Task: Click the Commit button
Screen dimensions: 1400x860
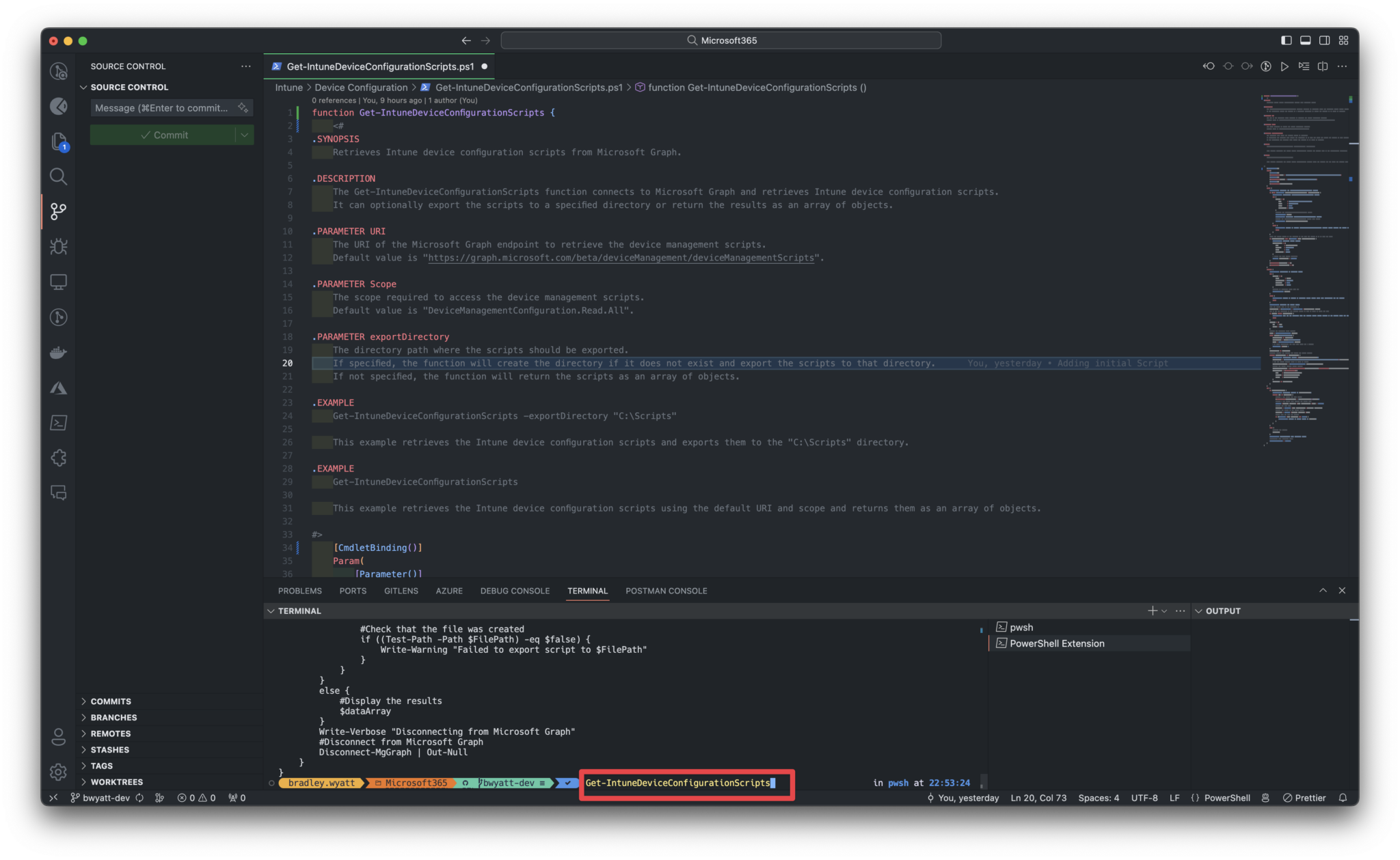Action: click(163, 135)
